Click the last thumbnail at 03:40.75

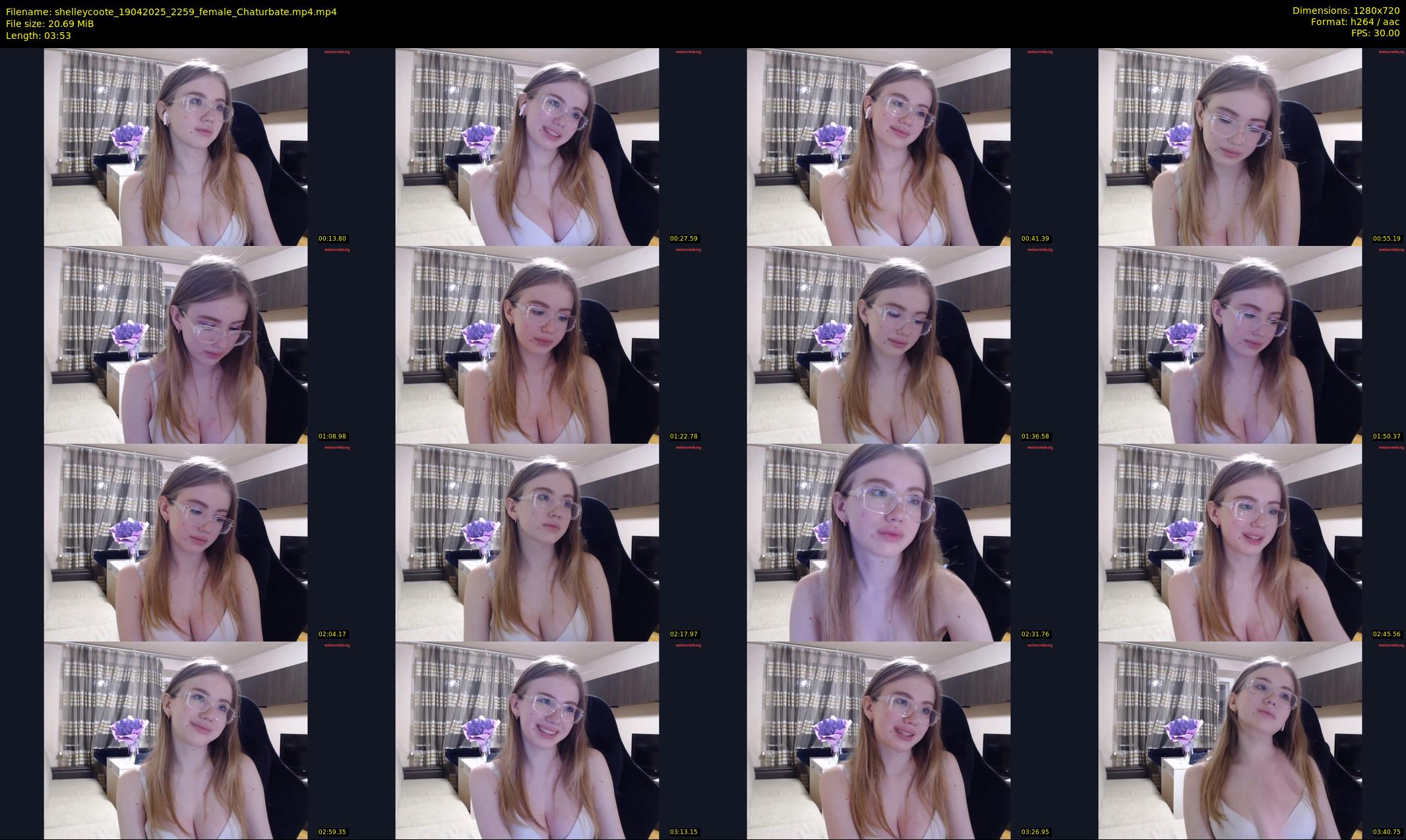point(1230,740)
